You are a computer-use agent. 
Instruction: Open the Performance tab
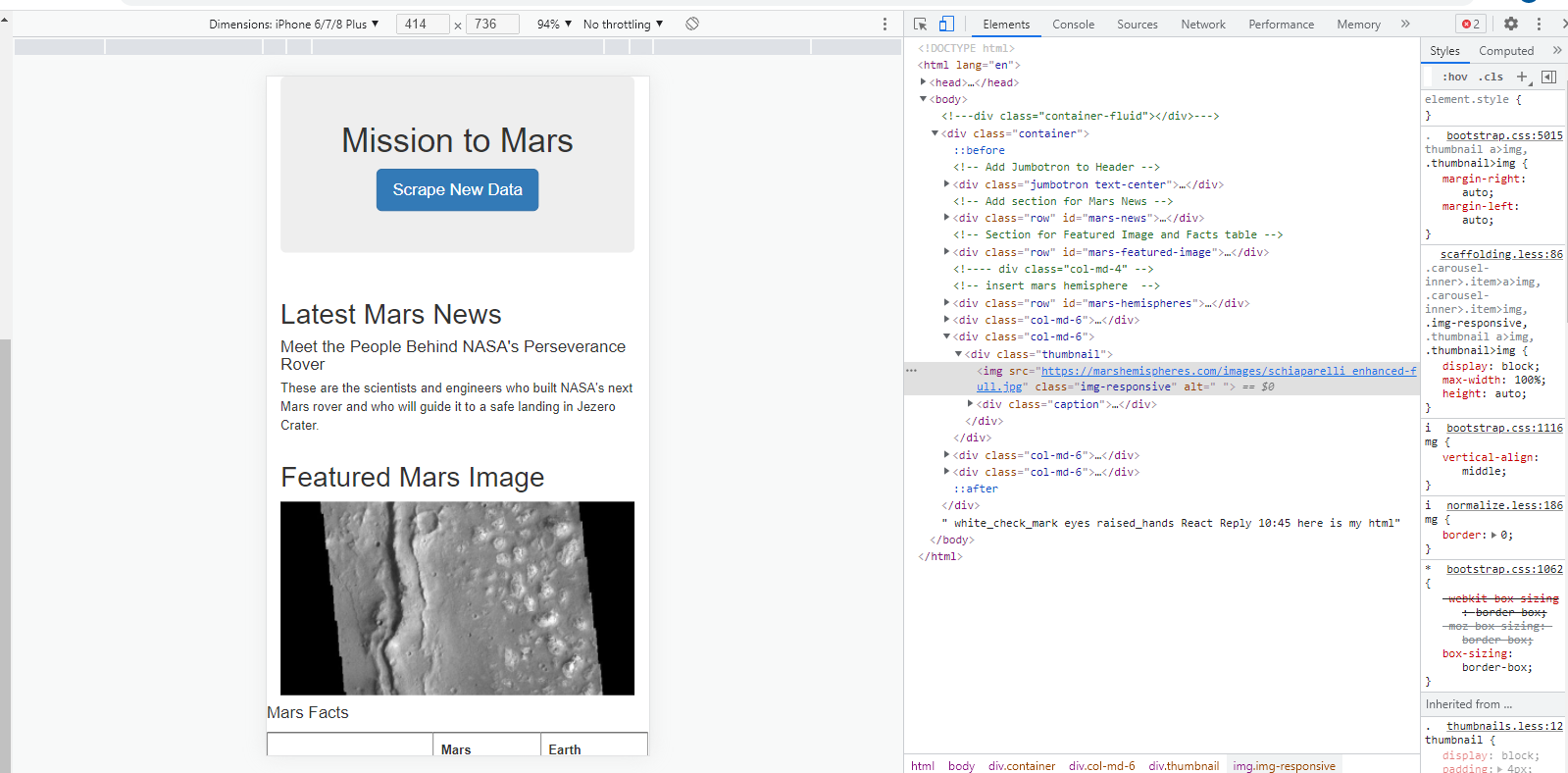(1281, 25)
